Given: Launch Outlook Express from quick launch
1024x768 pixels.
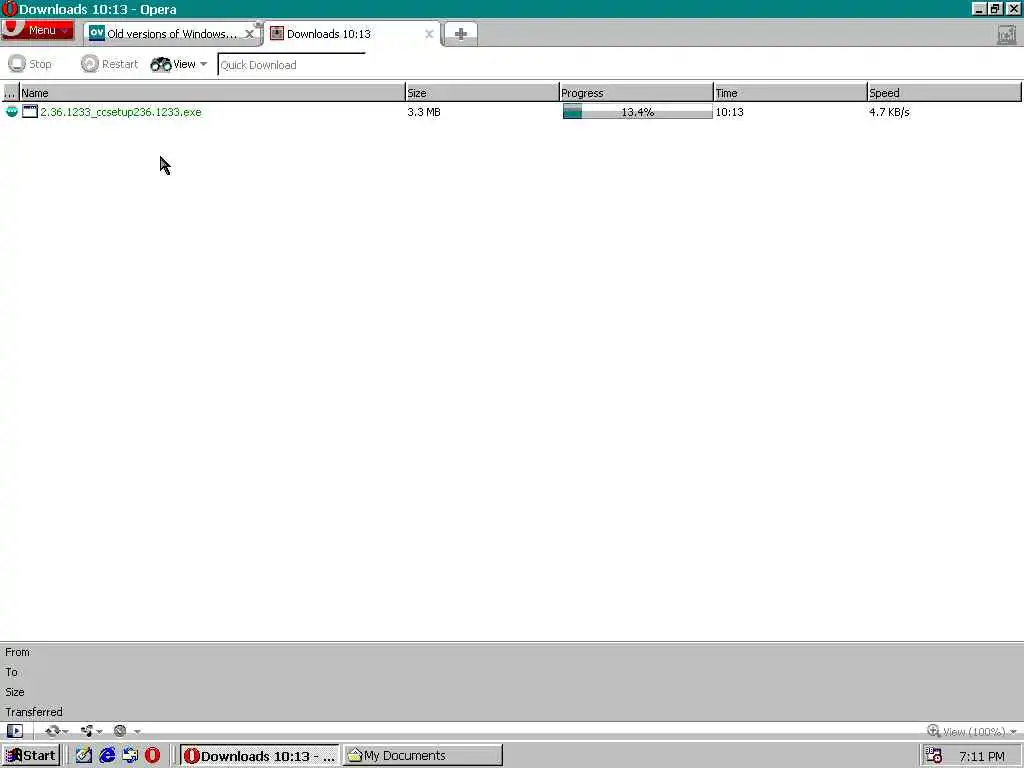Looking at the screenshot, I should pos(130,756).
